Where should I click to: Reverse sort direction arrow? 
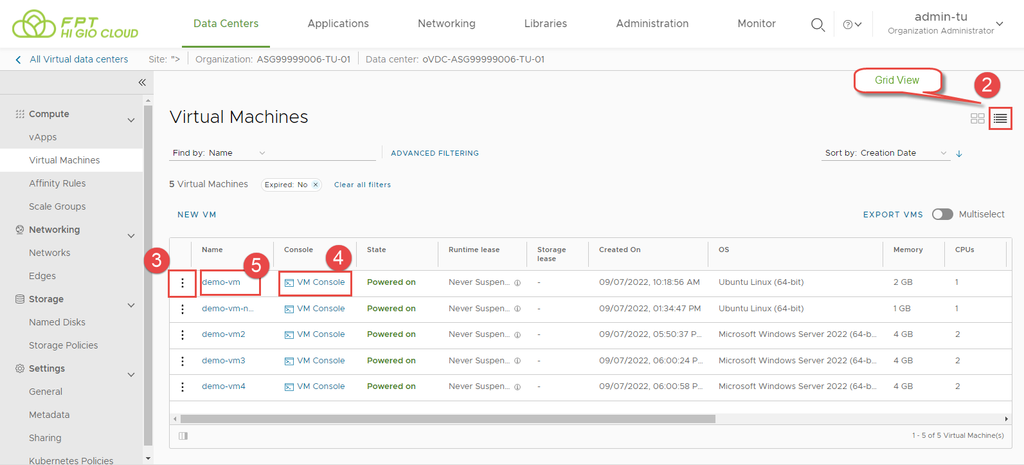959,153
